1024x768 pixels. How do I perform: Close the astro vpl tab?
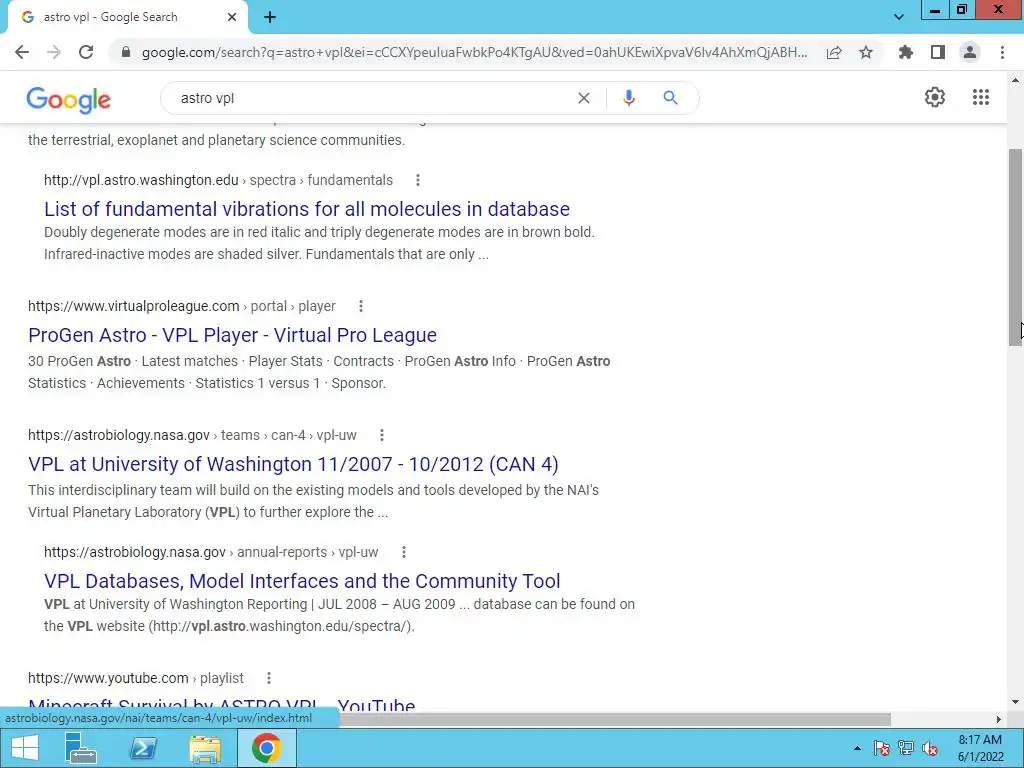pyautogui.click(x=232, y=18)
